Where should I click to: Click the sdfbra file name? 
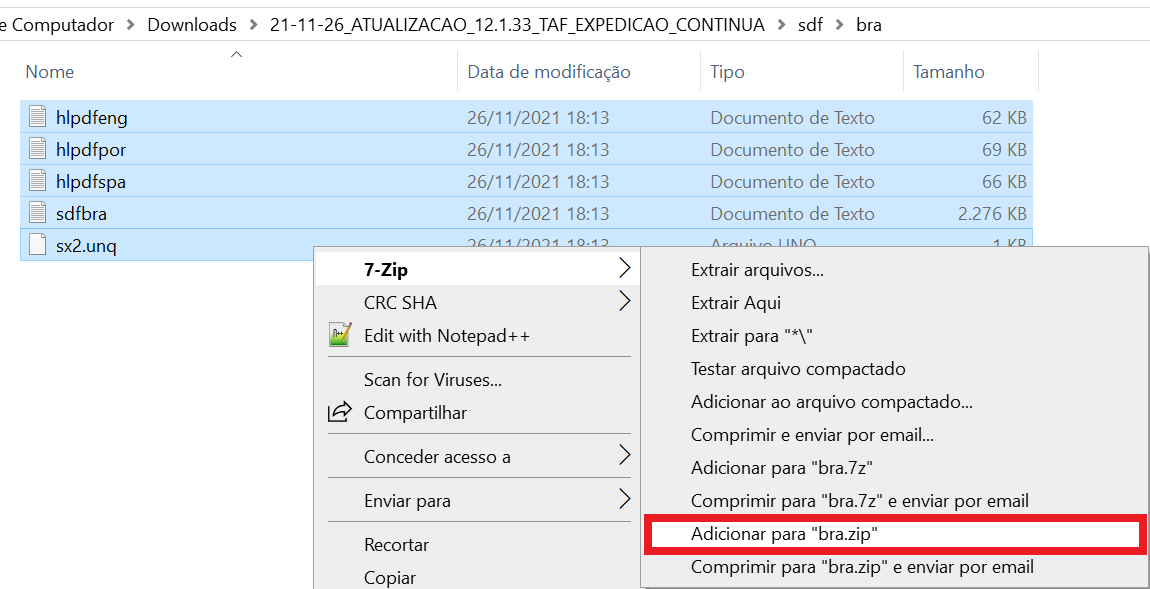click(x=81, y=213)
